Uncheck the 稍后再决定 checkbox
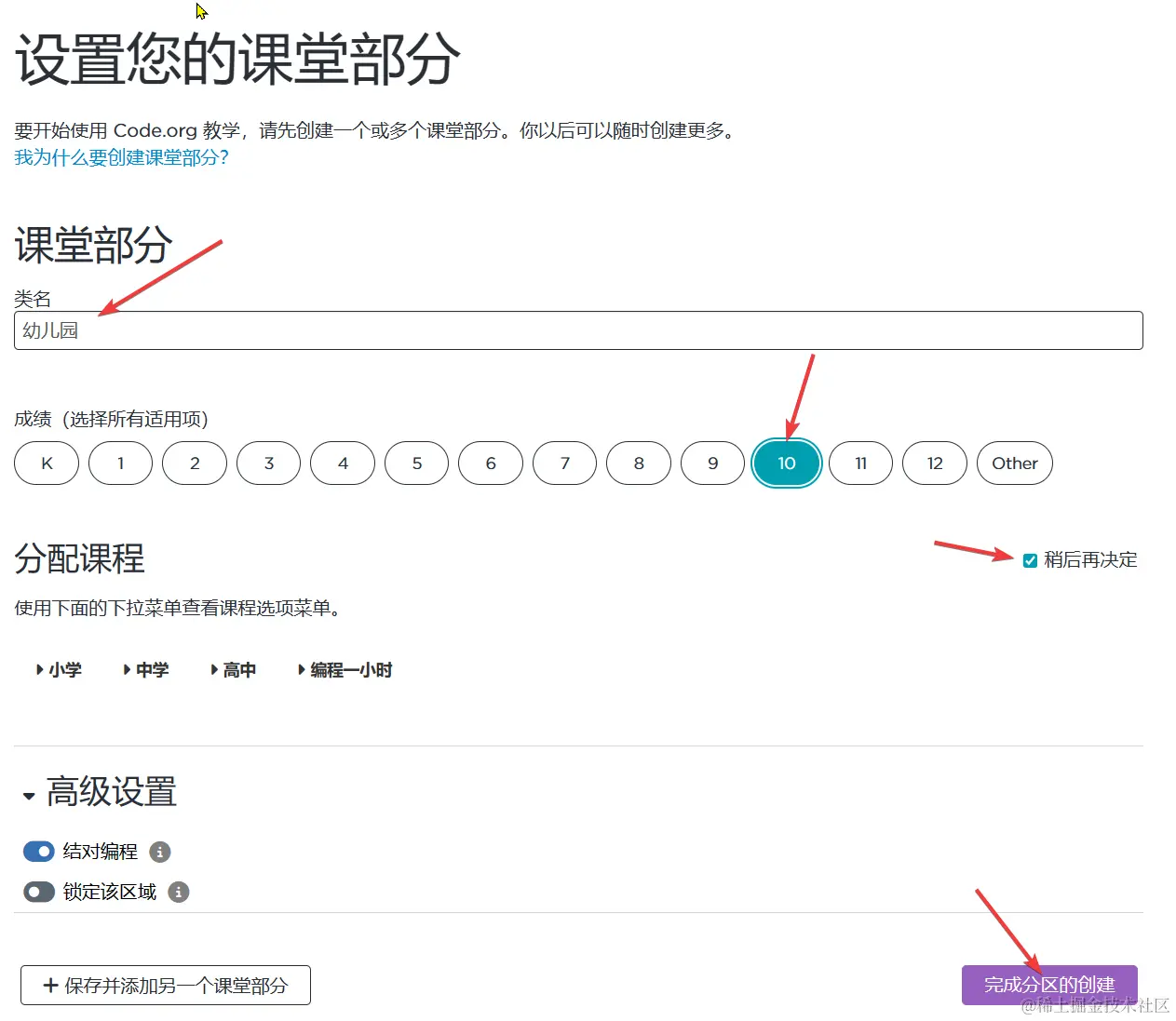This screenshot has height=1021, width=1176. (x=1030, y=560)
